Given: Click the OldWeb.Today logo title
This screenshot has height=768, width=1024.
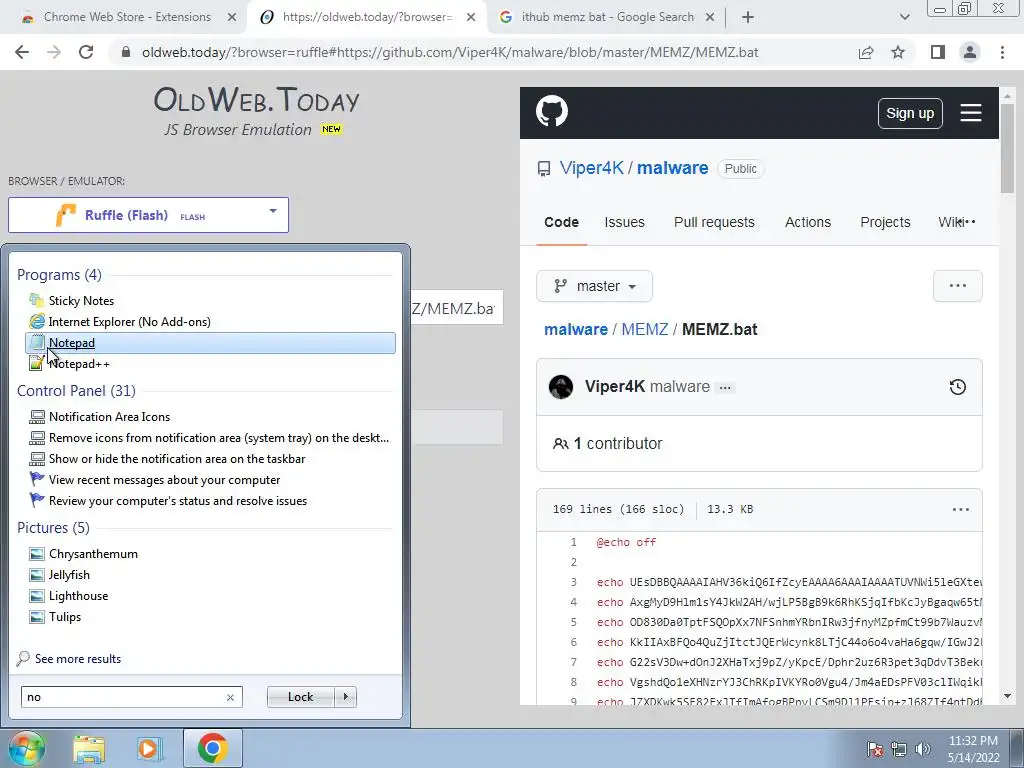Looking at the screenshot, I should tap(257, 100).
